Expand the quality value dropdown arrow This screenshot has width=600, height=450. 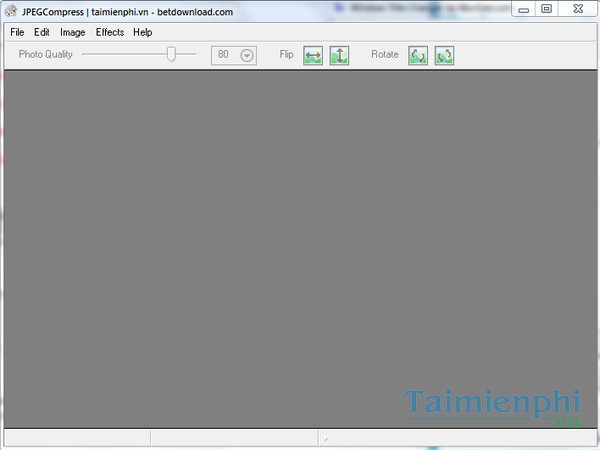click(x=247, y=55)
